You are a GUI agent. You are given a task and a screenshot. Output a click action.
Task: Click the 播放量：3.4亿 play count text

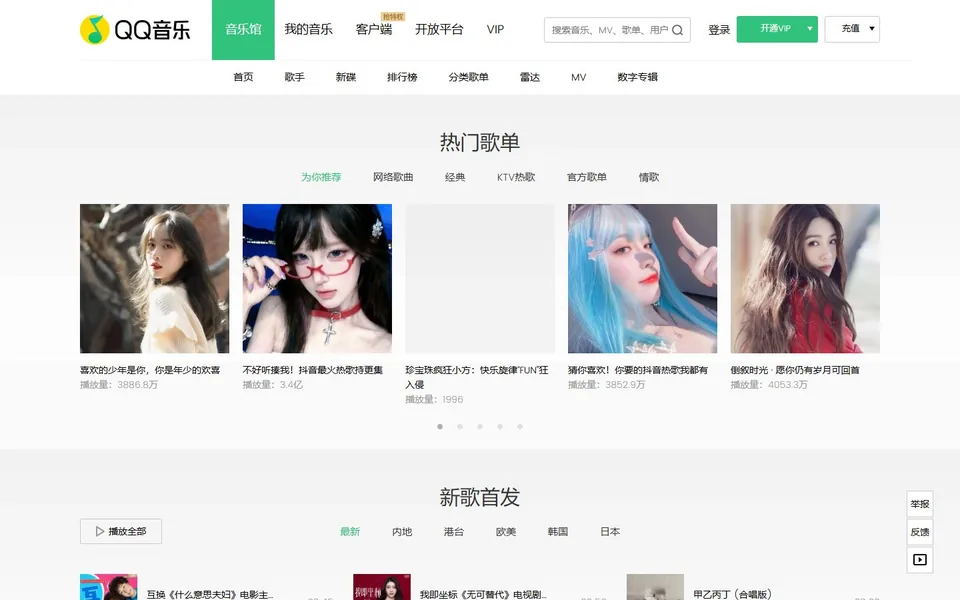pos(272,384)
